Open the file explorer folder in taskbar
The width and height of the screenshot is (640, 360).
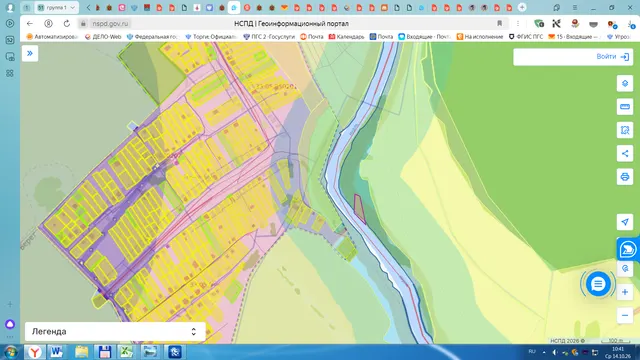[x=81, y=352]
